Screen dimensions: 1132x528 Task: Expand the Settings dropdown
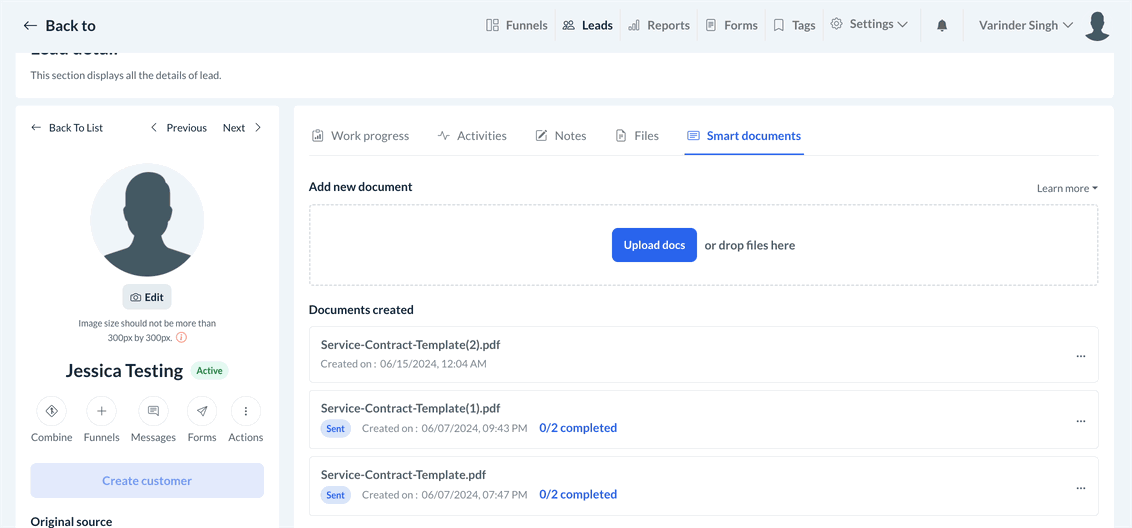[x=870, y=25]
